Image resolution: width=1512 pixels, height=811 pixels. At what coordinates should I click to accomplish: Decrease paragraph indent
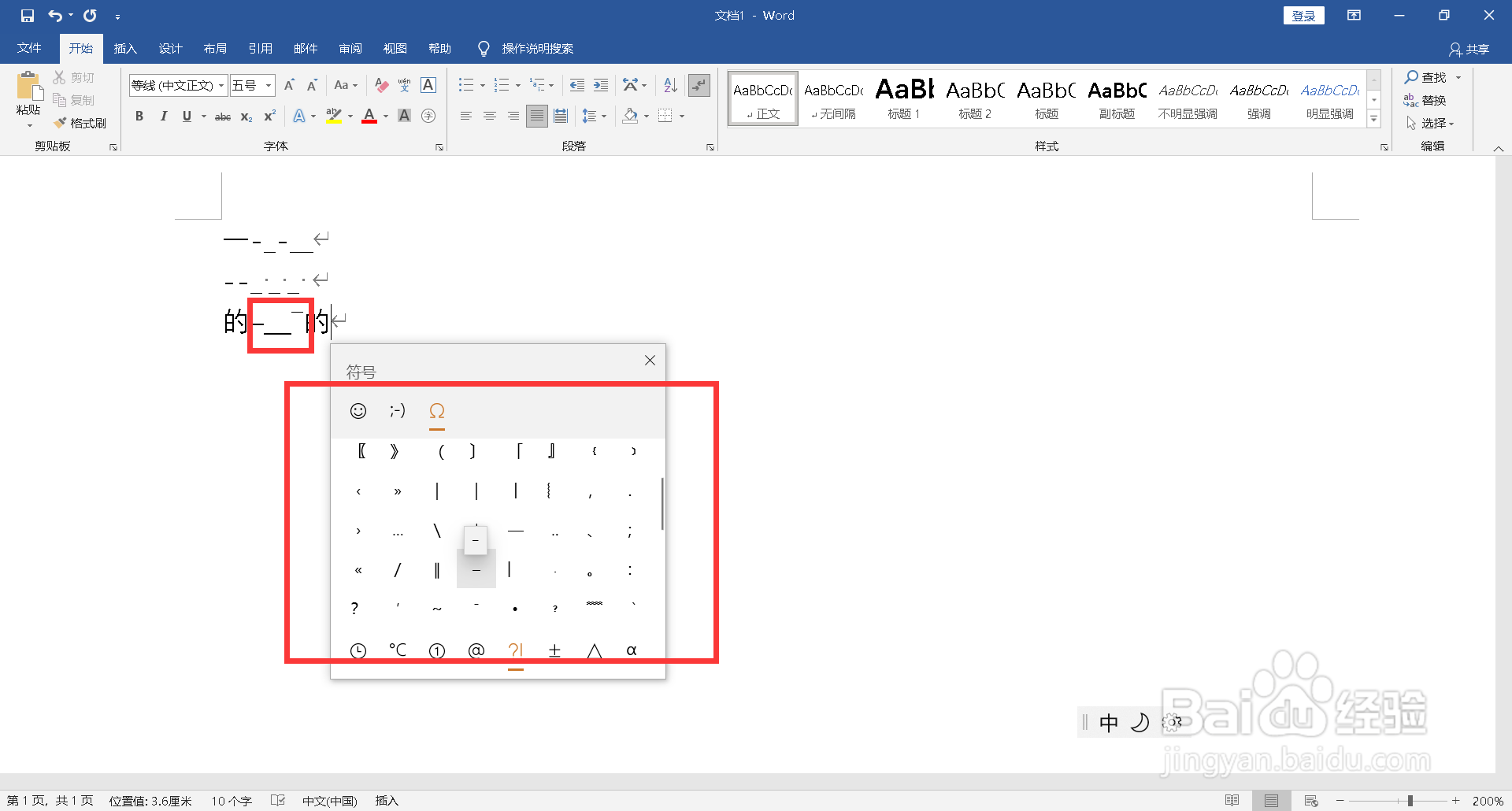(577, 85)
